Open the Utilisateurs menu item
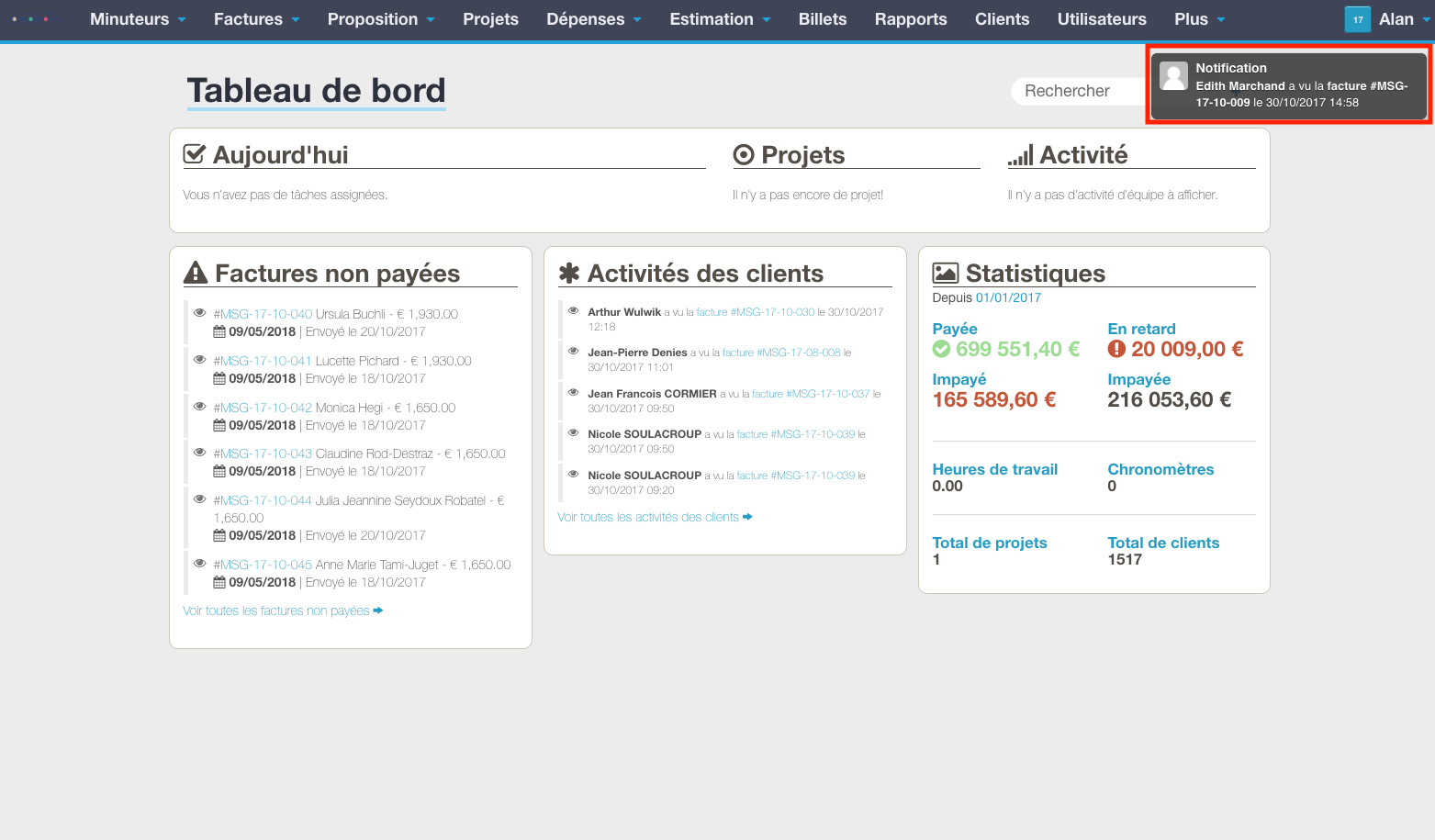Viewport: 1435px width, 840px height. click(x=1102, y=19)
